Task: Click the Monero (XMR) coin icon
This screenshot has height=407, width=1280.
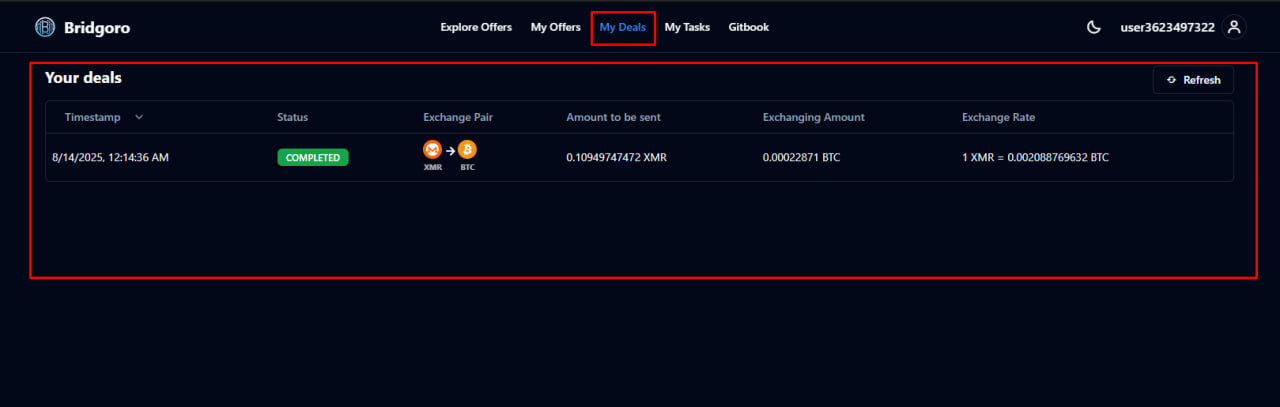Action: [432, 149]
